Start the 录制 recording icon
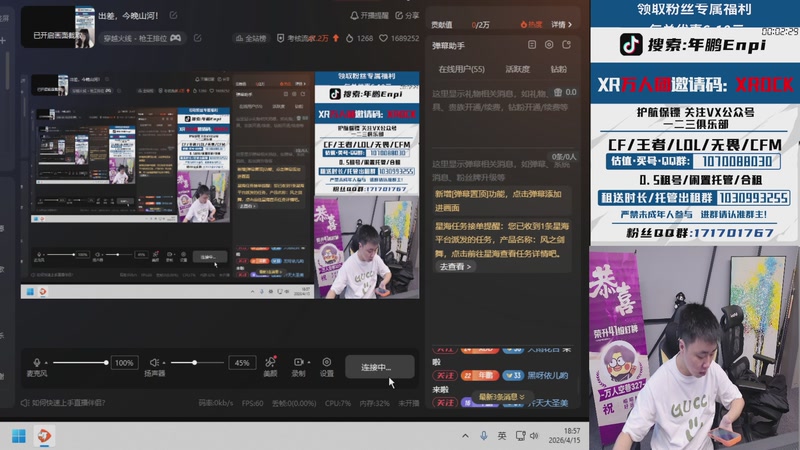This screenshot has height=450, width=800. coord(298,362)
